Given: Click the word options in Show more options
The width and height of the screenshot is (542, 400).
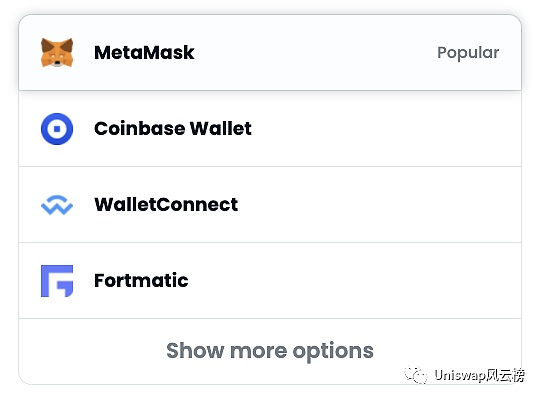Looking at the screenshot, I should 333,352.
